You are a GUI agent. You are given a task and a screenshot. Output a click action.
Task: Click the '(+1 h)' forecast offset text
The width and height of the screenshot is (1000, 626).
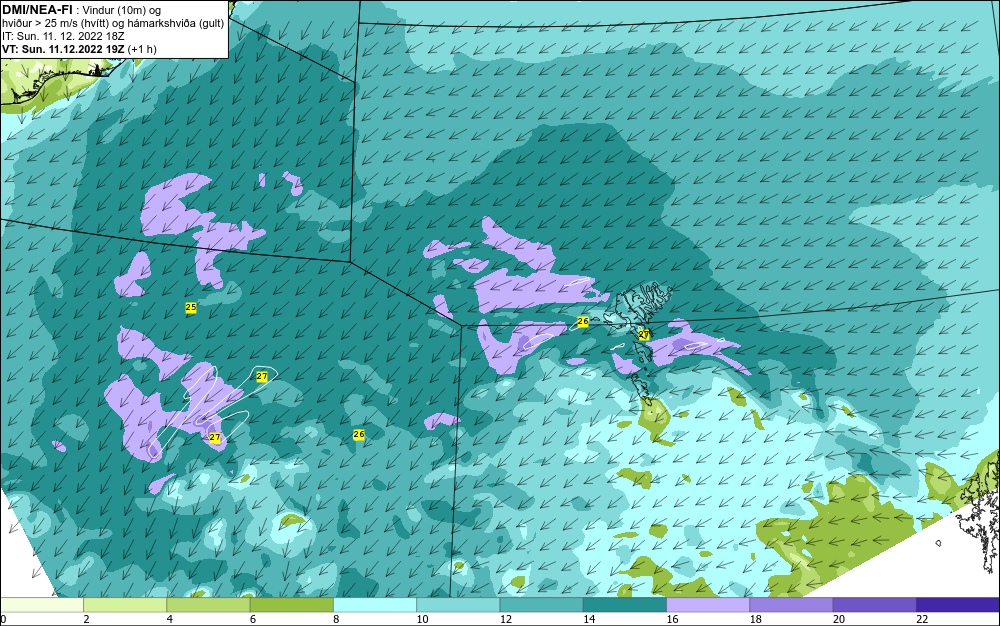142,49
